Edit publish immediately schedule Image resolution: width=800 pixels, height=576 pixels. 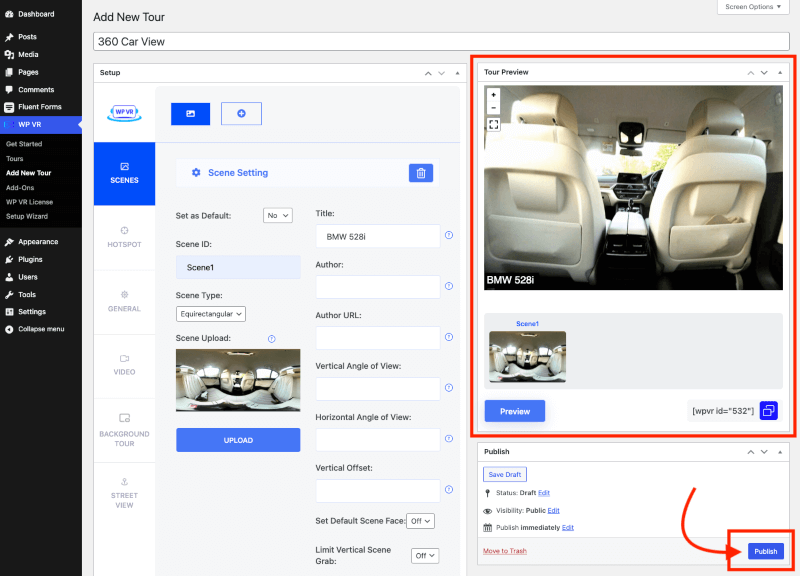pyautogui.click(x=568, y=528)
